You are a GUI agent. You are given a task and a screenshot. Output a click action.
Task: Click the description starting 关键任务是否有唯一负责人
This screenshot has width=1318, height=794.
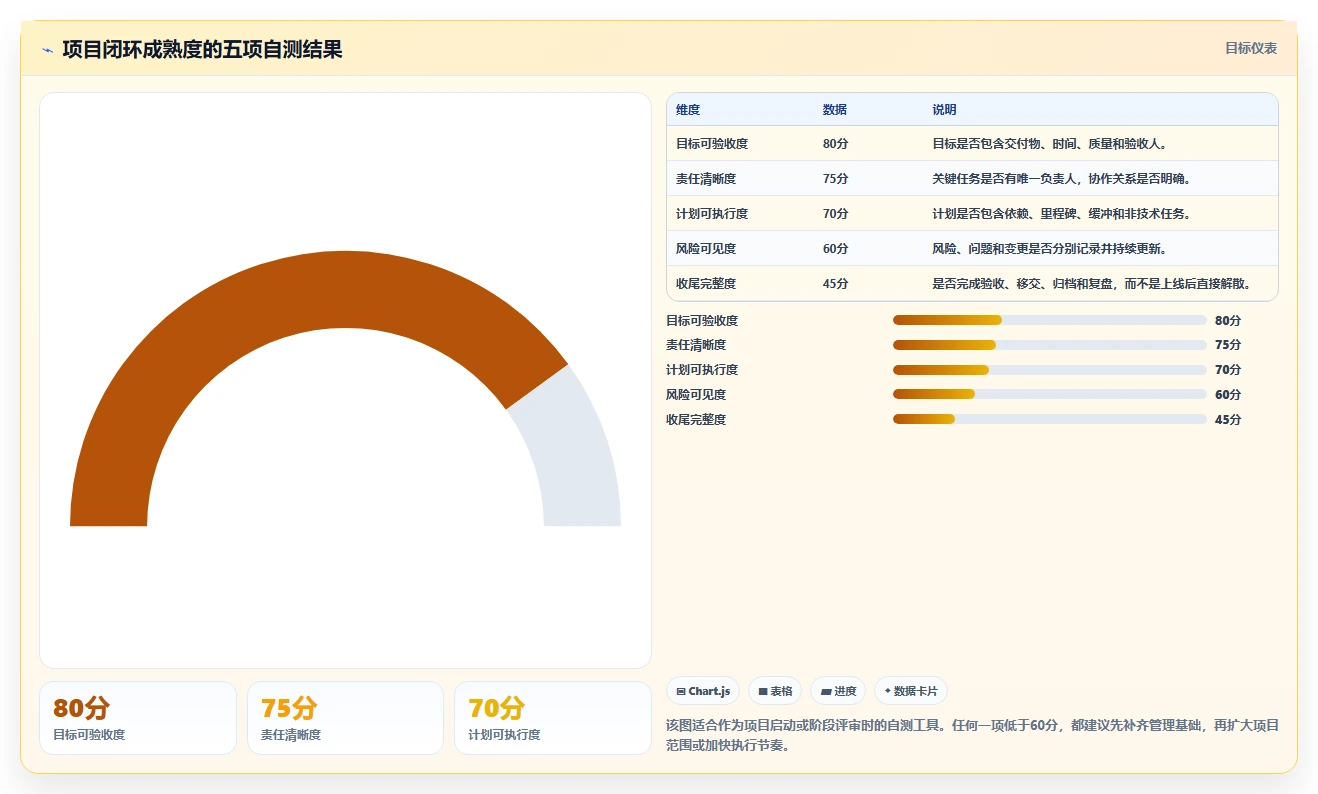[1063, 179]
